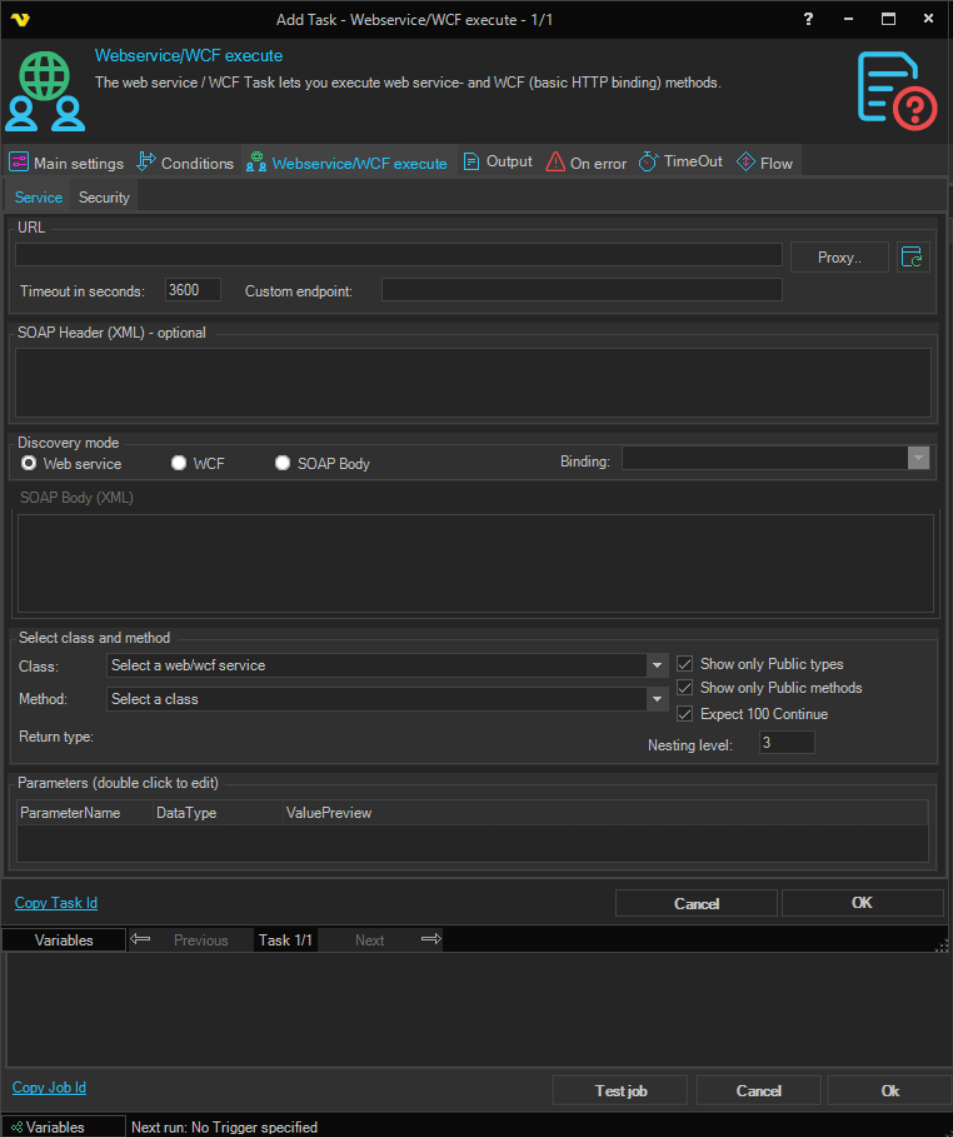The height and width of the screenshot is (1137, 953).
Task: Click the Webservice globe icon in header
Action: (45, 91)
